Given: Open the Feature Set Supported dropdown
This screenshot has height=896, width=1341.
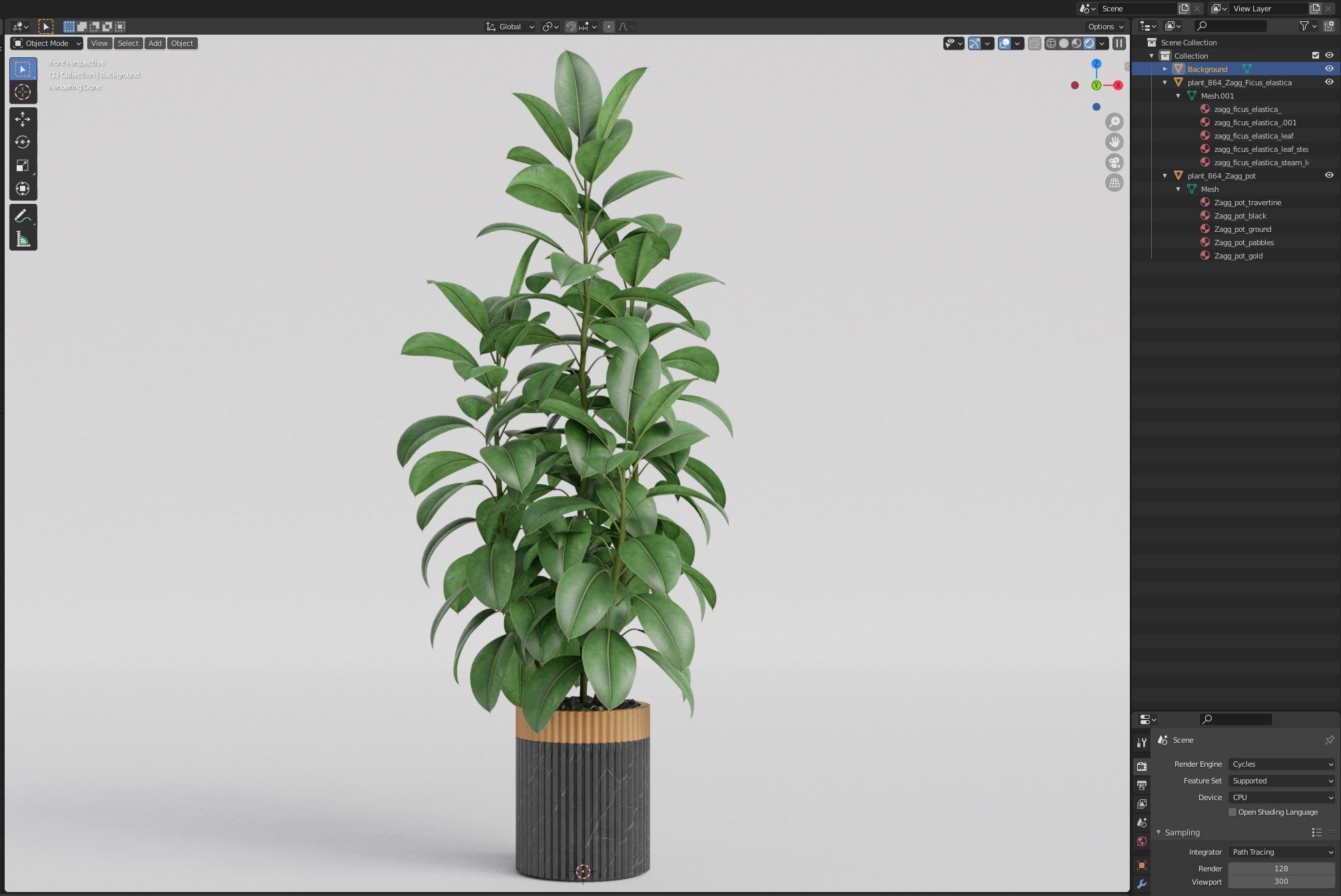Looking at the screenshot, I should (1282, 781).
